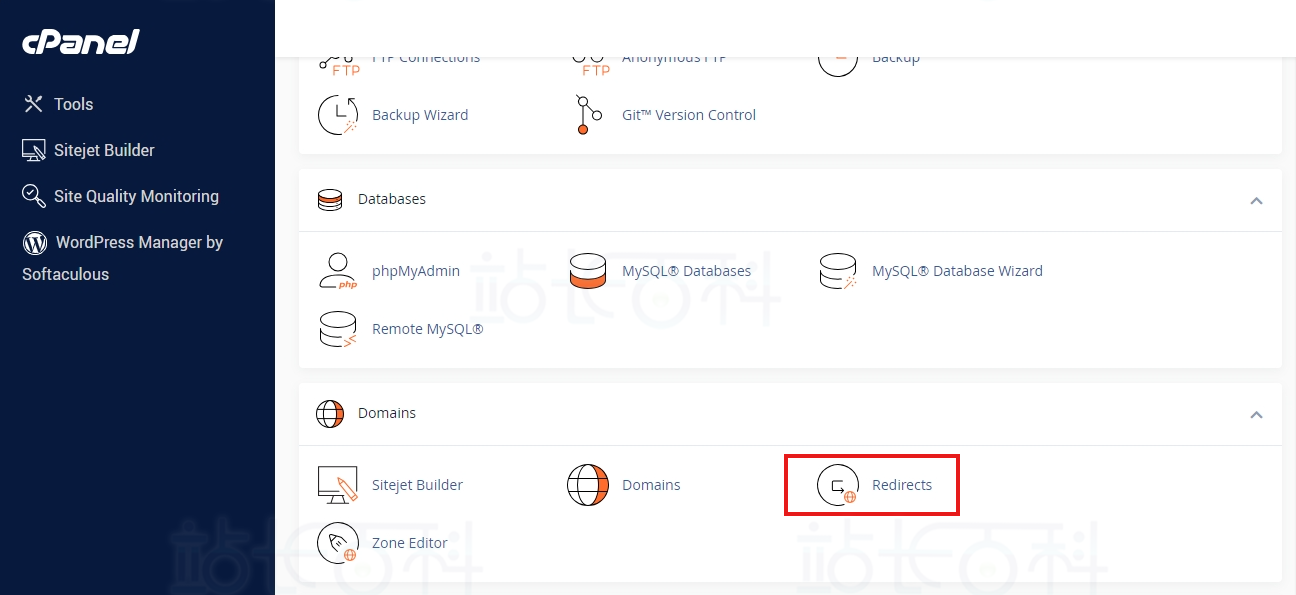Image resolution: width=1296 pixels, height=595 pixels.
Task: Open Sitejet Builder link under Domains
Action: point(417,485)
